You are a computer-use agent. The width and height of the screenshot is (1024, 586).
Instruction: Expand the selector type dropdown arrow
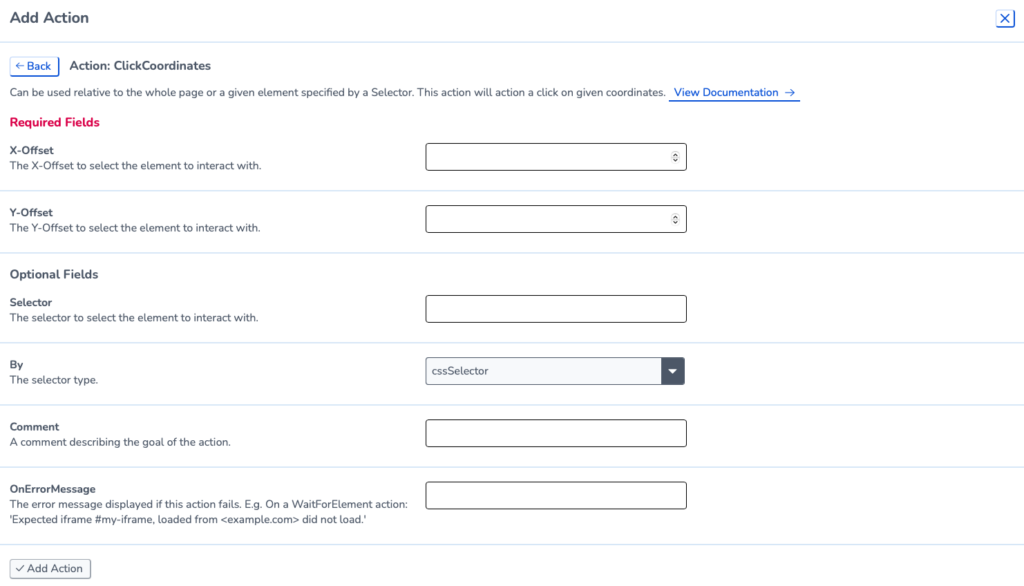(673, 371)
